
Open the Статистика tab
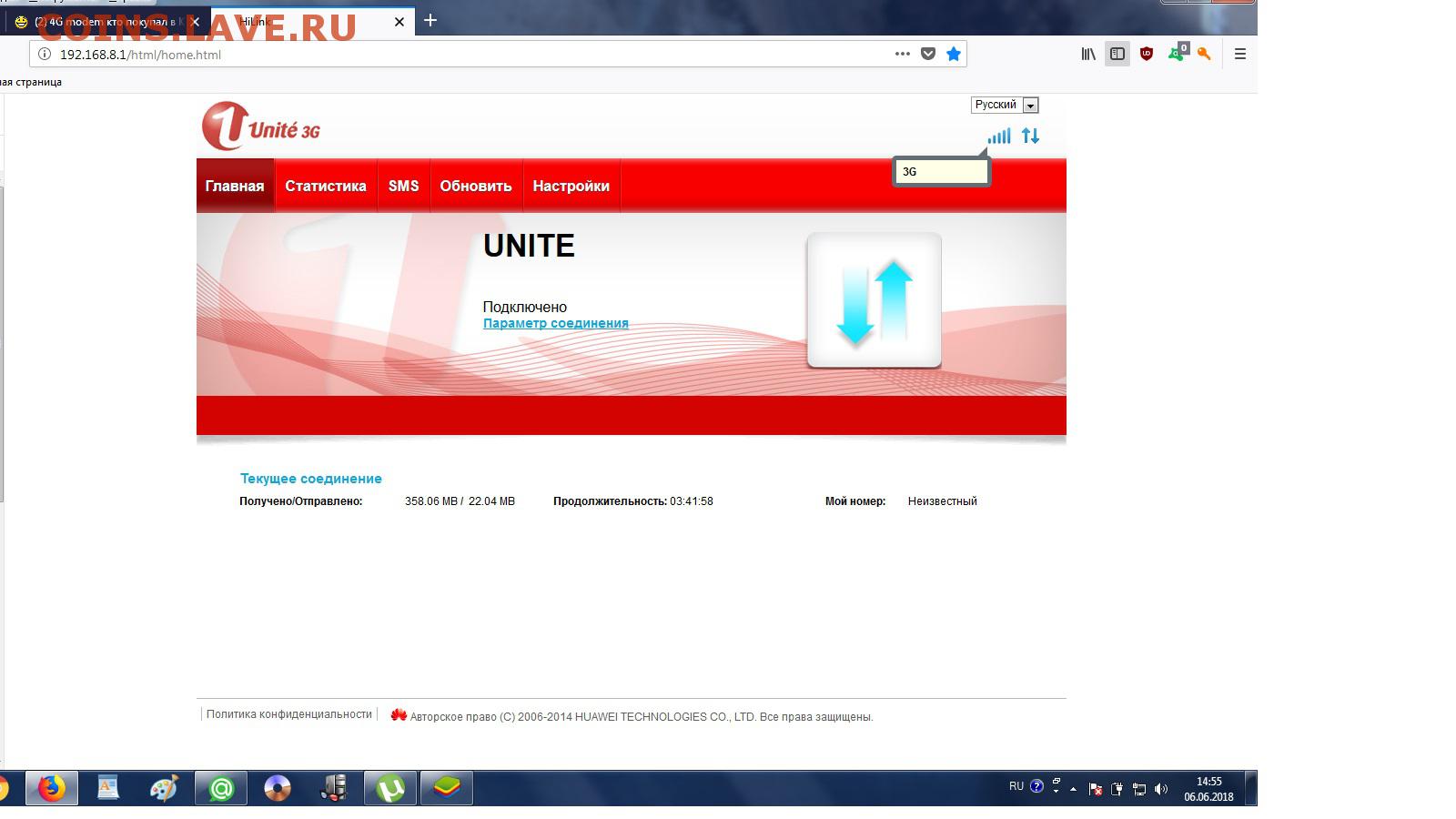(326, 186)
